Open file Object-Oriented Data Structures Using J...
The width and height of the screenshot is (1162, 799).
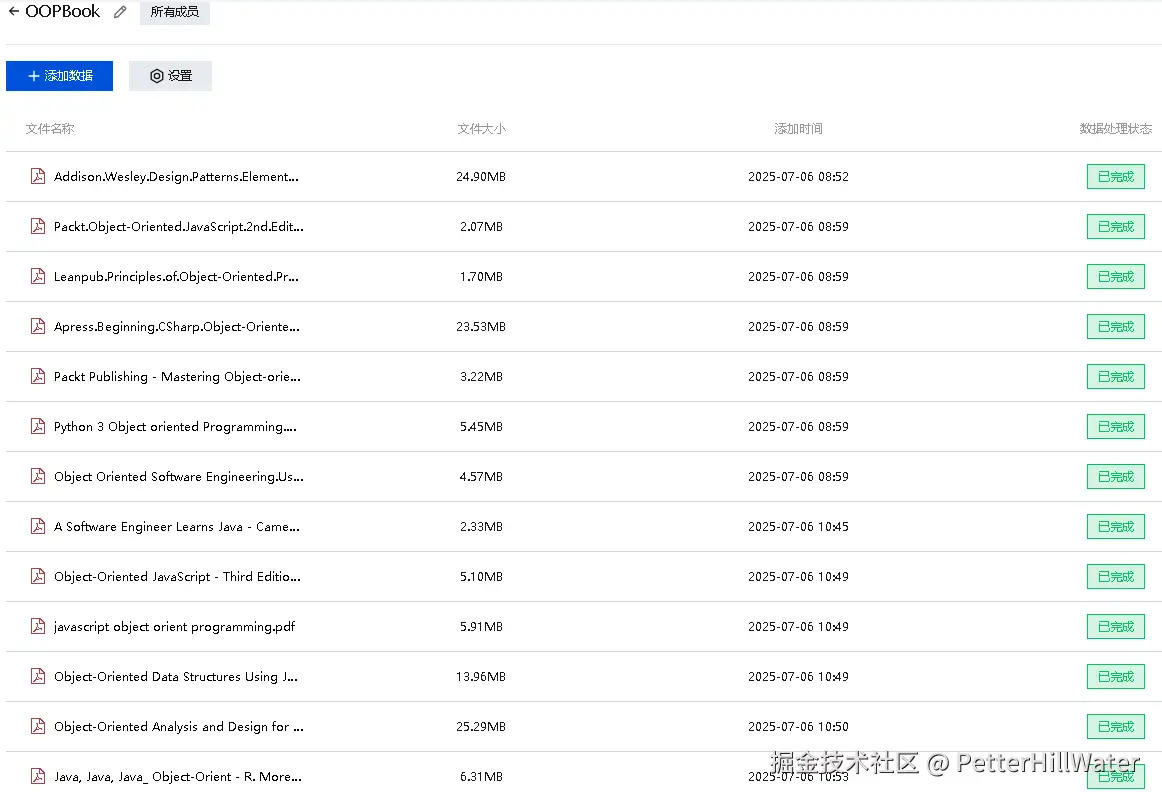pos(176,677)
